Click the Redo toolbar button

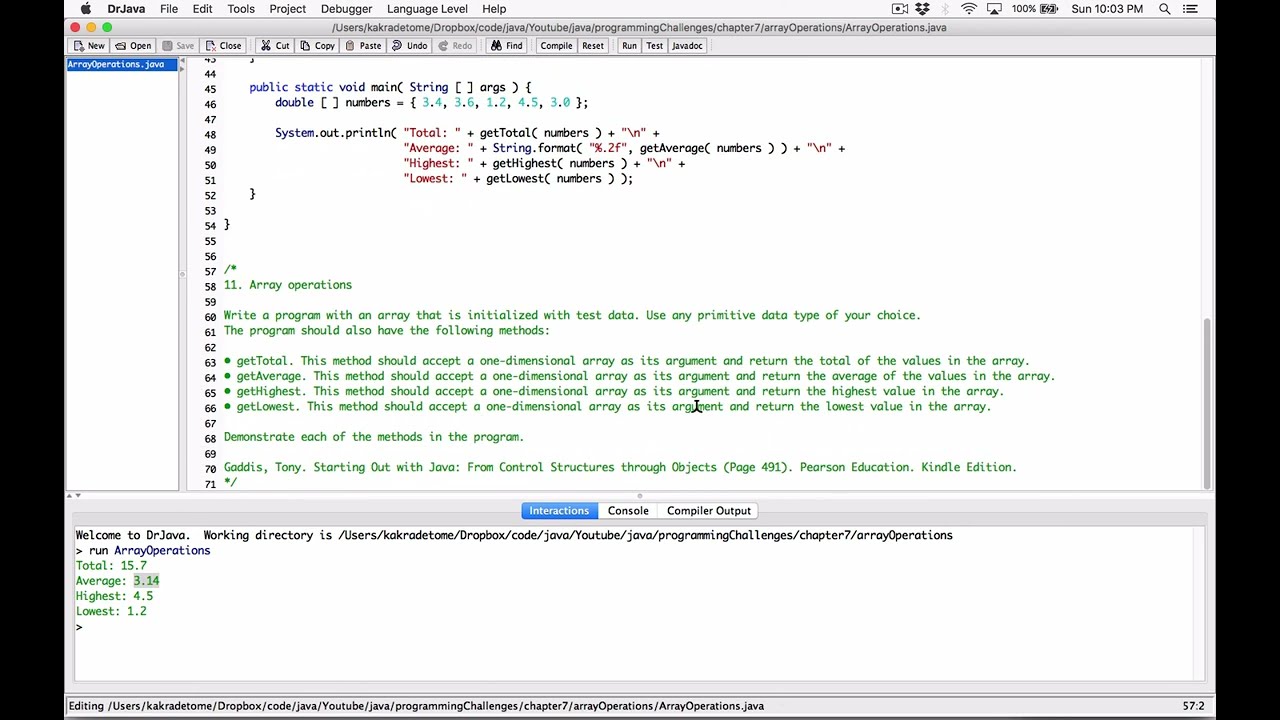(x=454, y=46)
